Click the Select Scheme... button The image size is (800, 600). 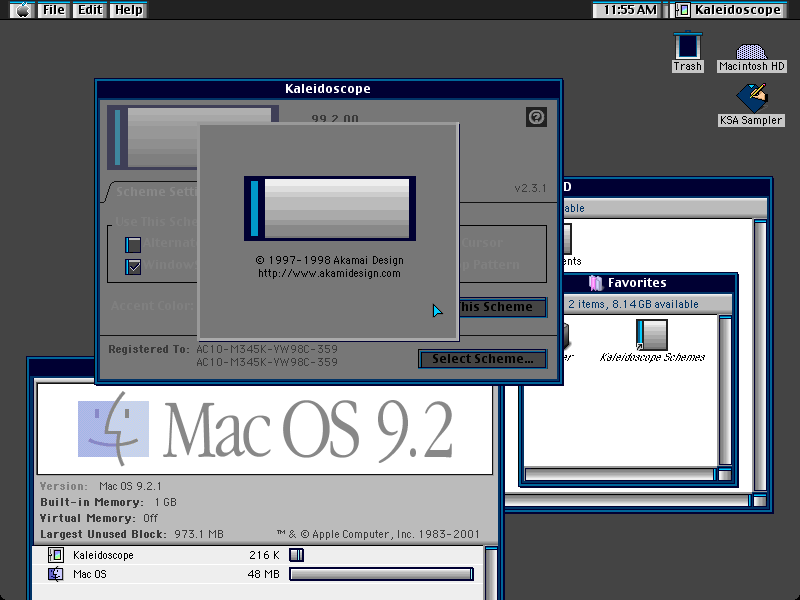click(482, 359)
